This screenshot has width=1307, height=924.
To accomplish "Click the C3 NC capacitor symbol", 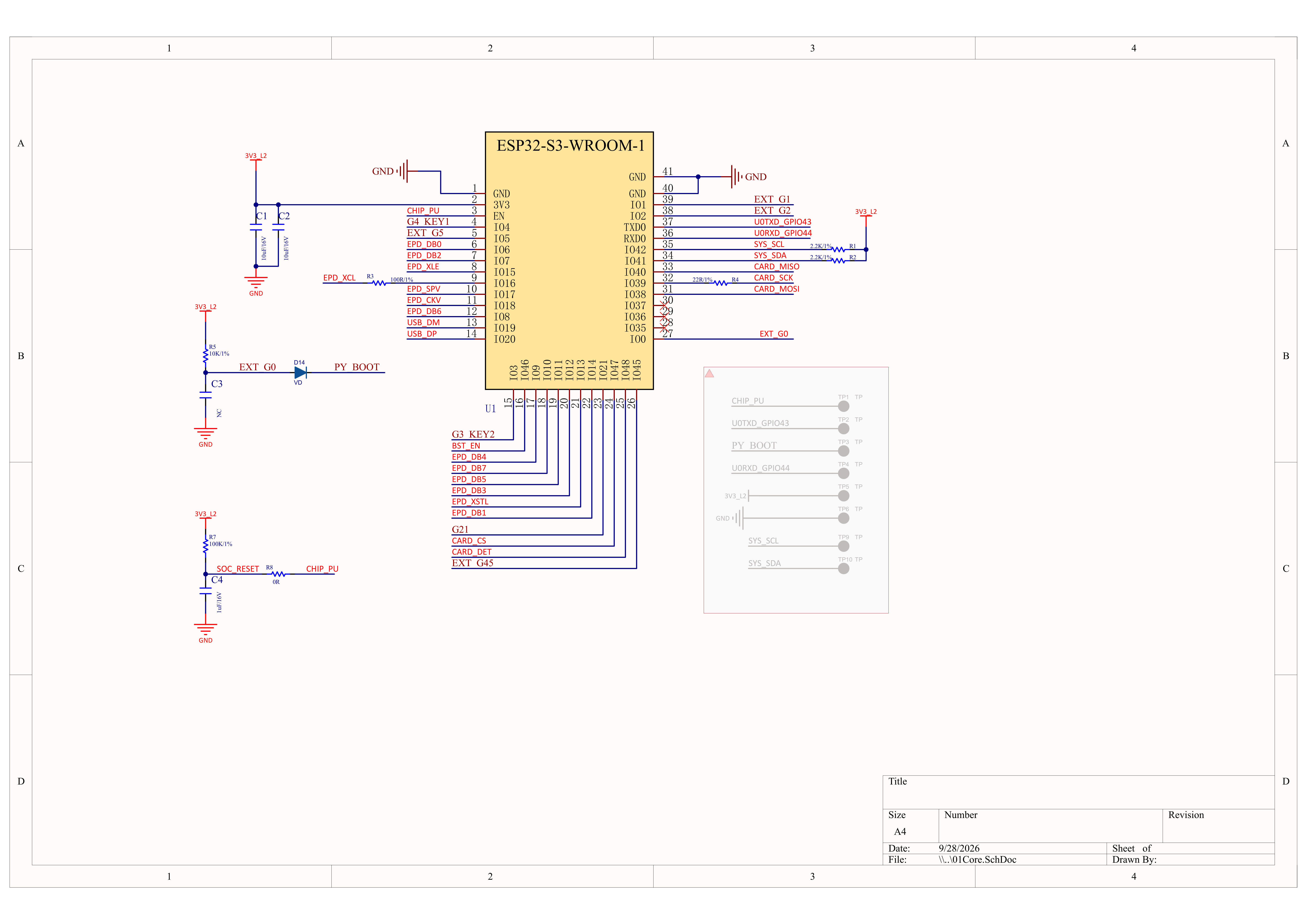I will (205, 395).
